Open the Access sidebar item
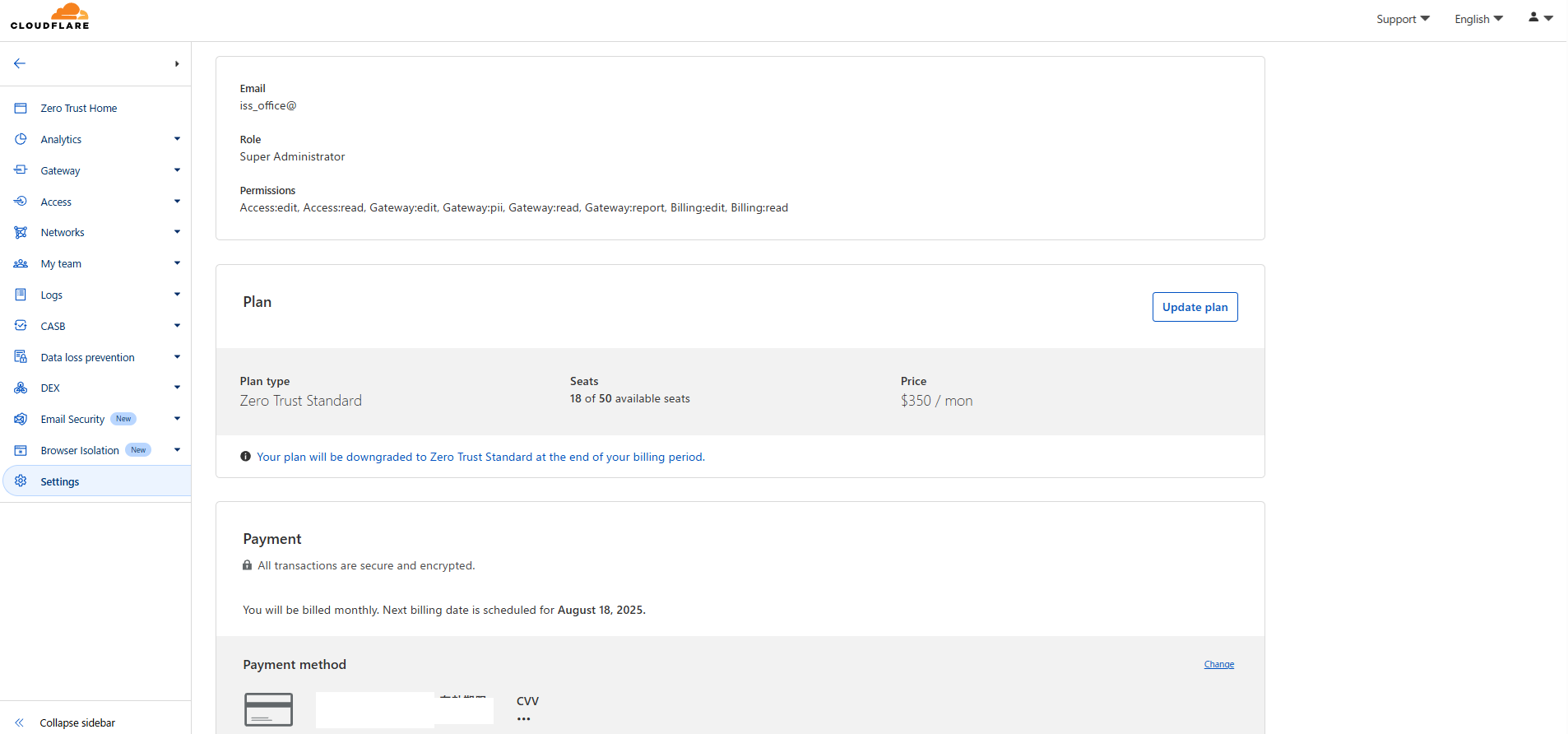Viewport: 1568px width, 734px height. (56, 202)
